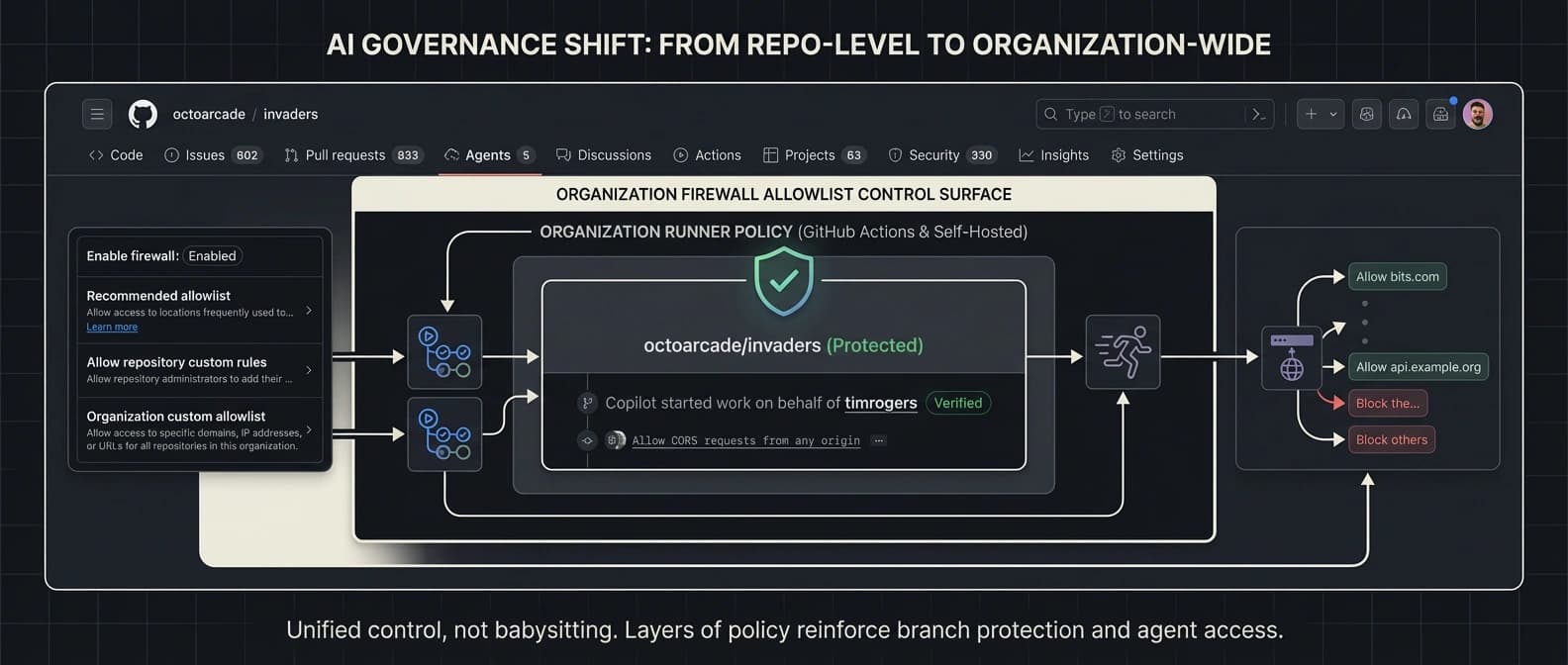The image size is (1568, 665).
Task: Click the green shield checkmark icon
Action: (784, 282)
